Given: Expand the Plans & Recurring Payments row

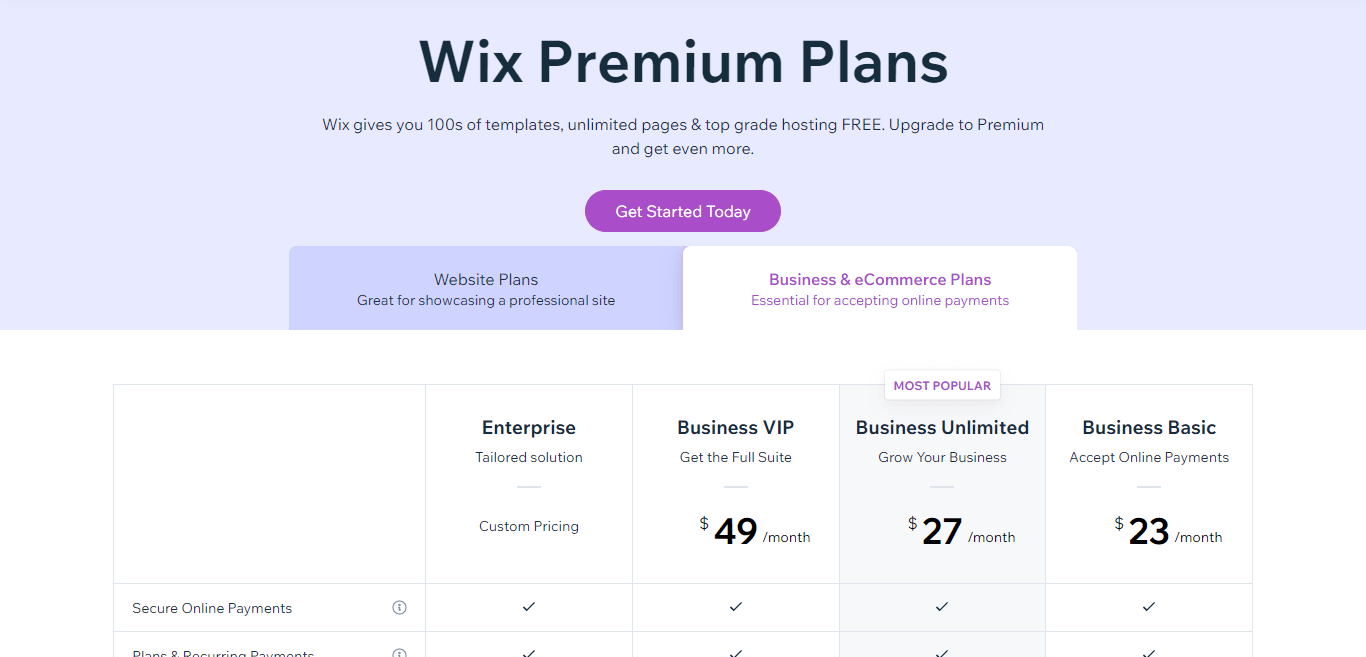Looking at the screenshot, I should pyautogui.click(x=222, y=651).
